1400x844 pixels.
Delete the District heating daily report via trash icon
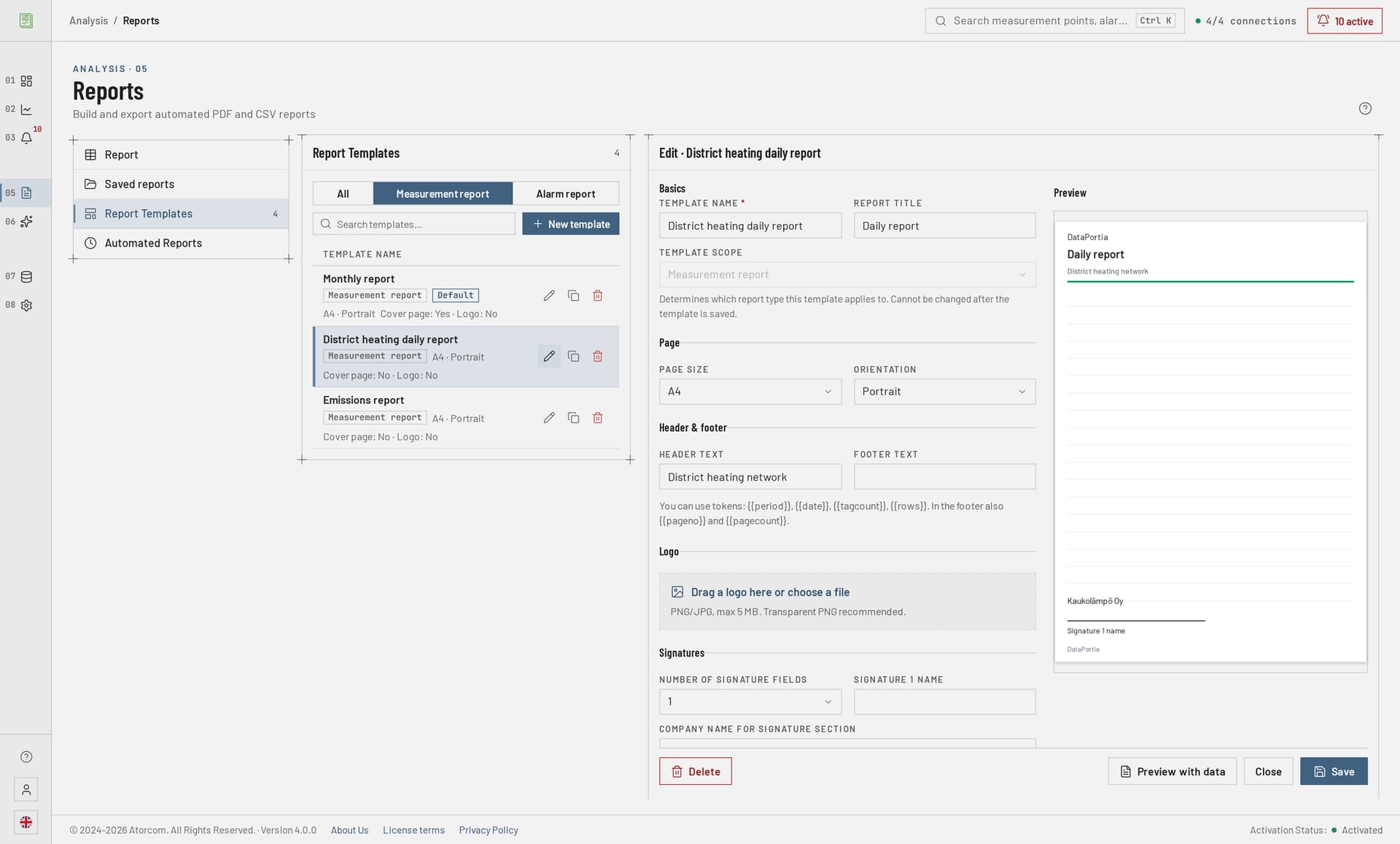coord(598,356)
